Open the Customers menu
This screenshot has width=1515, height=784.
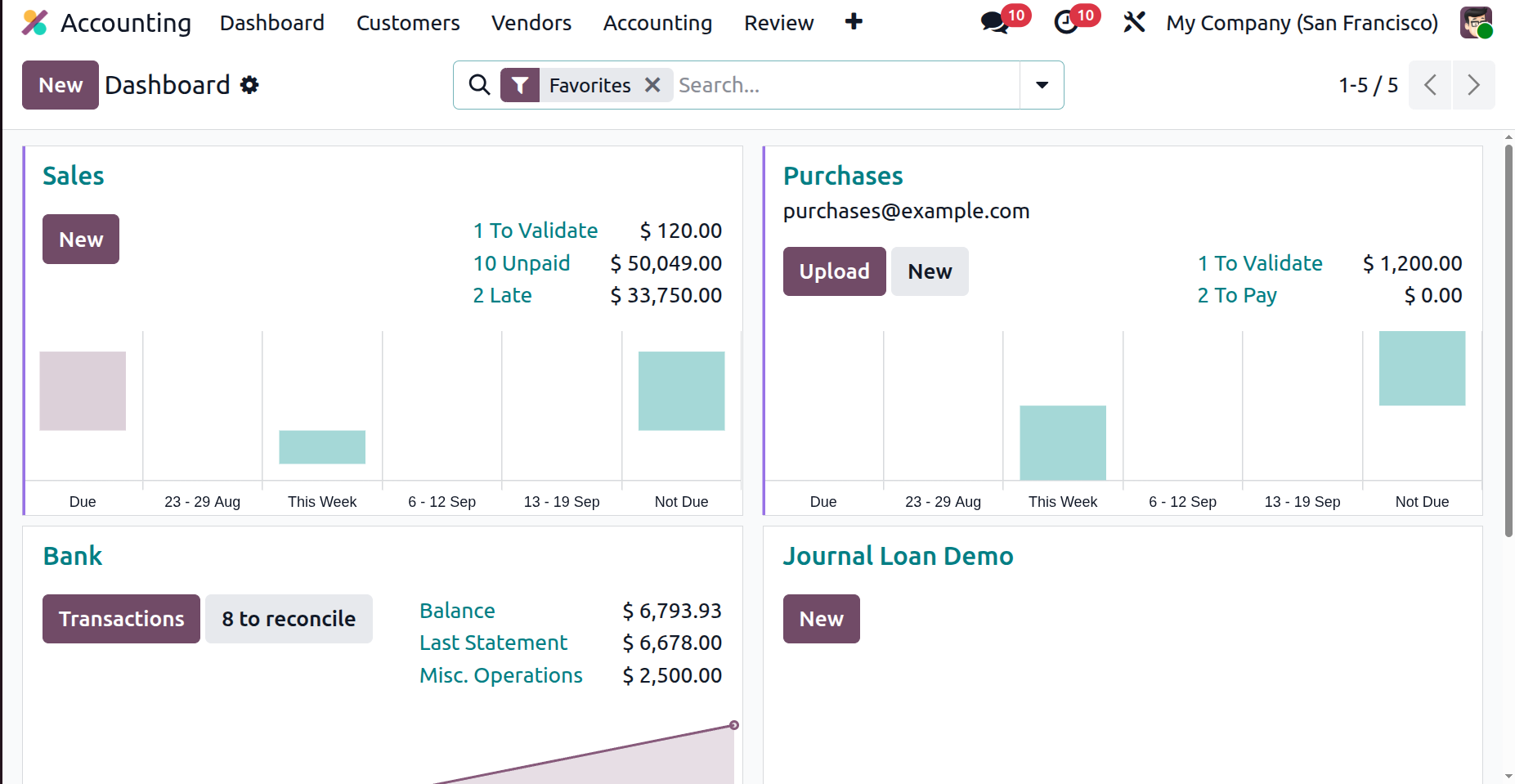click(408, 23)
